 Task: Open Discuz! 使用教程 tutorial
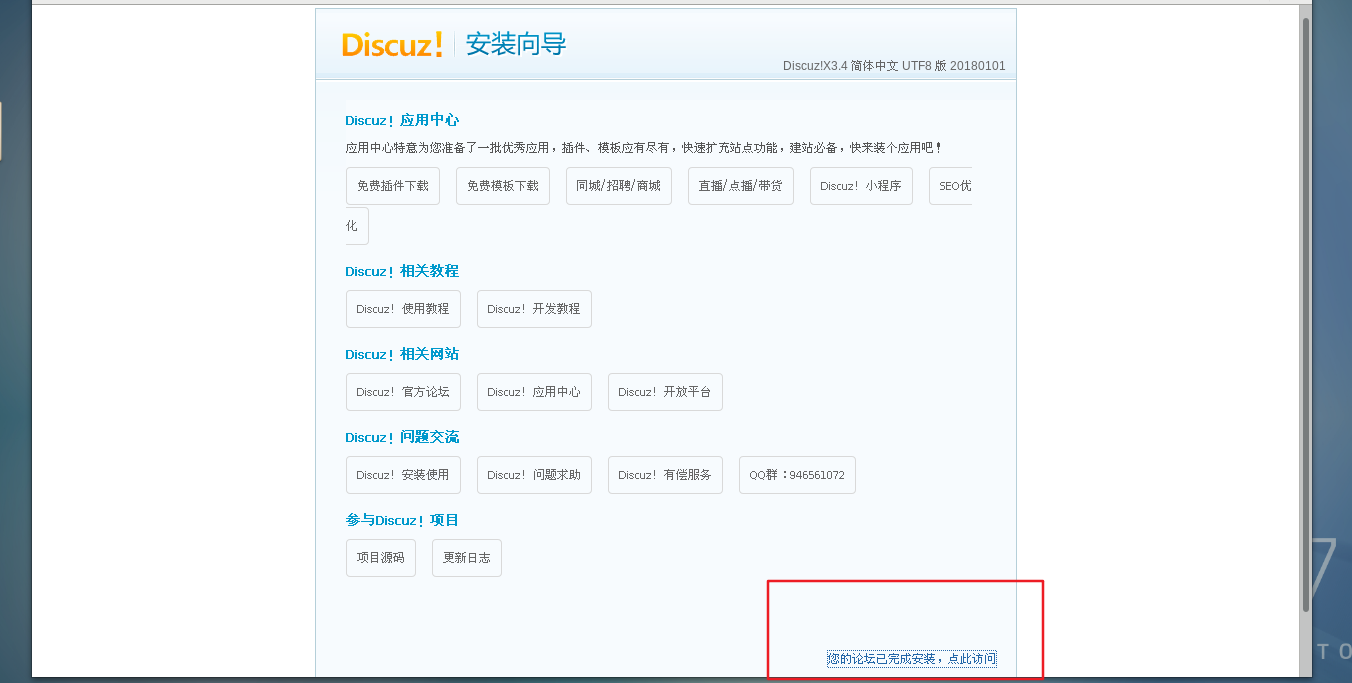pos(403,309)
